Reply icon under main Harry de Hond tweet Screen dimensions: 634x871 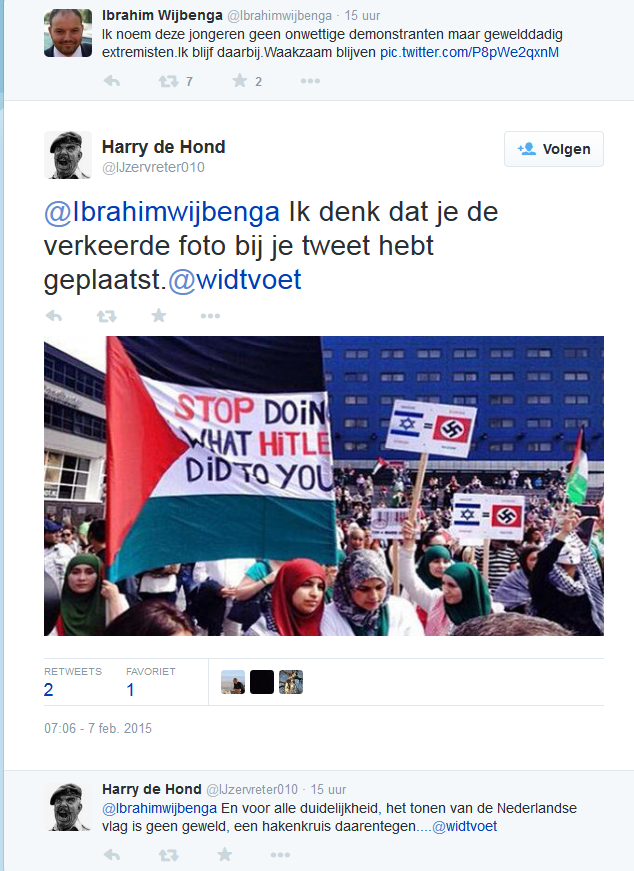click(x=54, y=316)
